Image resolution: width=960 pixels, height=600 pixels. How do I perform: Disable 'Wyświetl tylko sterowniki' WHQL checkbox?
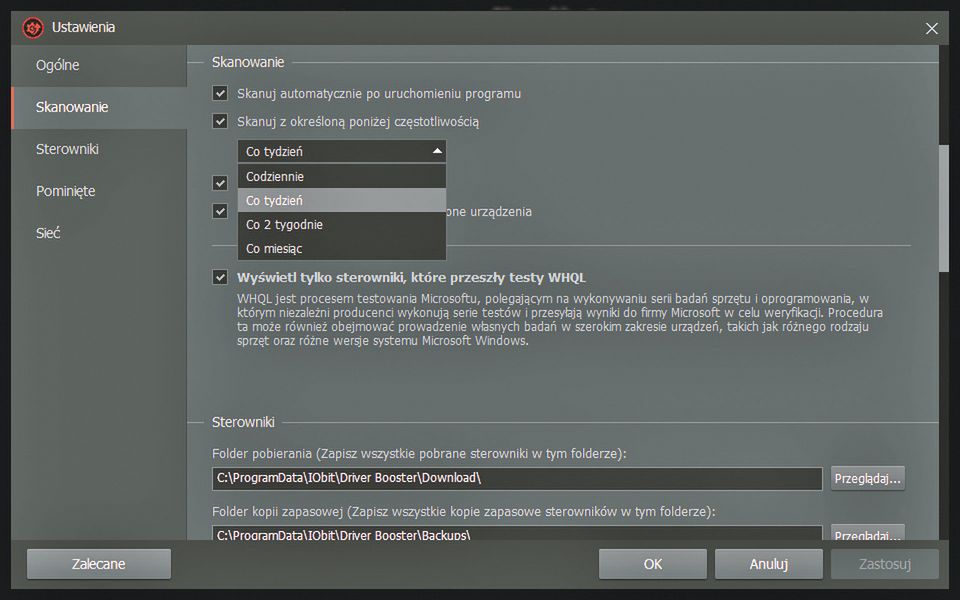[220, 277]
